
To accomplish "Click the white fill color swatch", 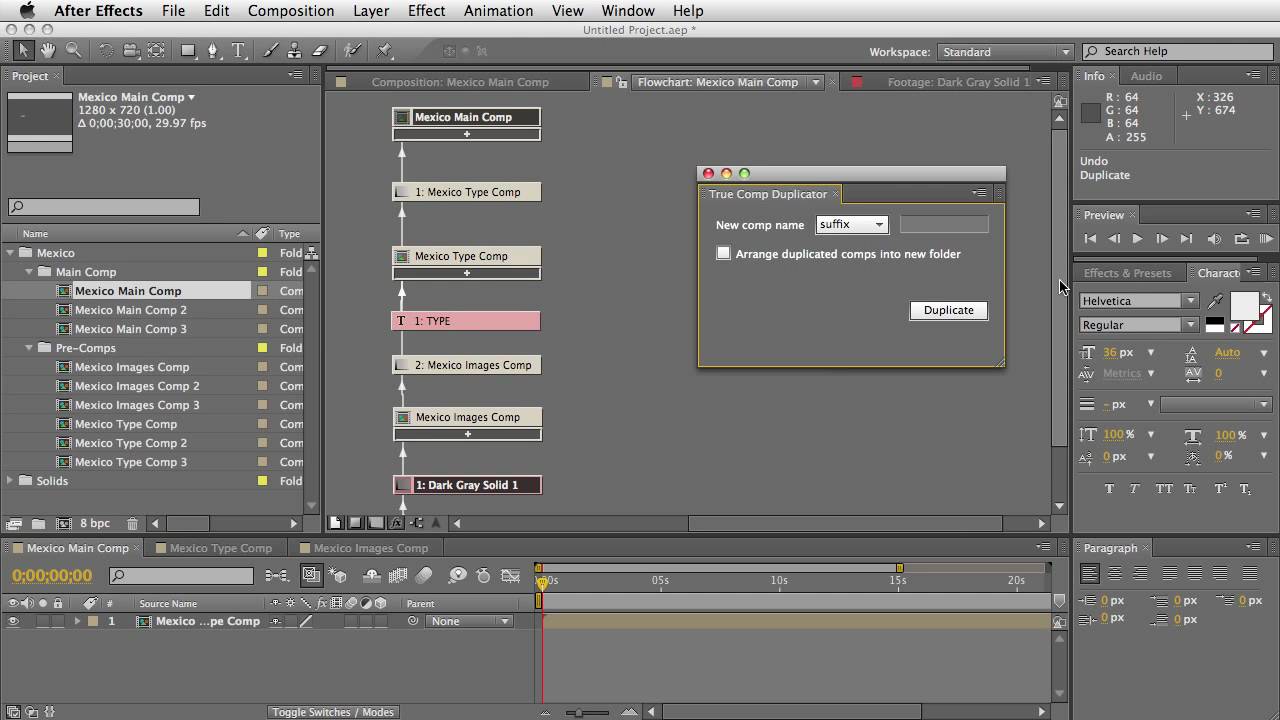I will pyautogui.click(x=1245, y=305).
